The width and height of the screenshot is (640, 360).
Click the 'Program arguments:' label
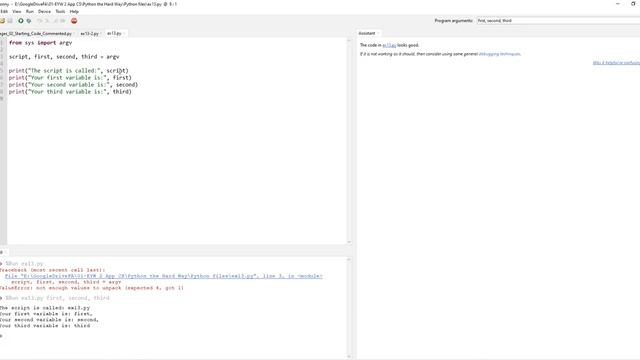pyautogui.click(x=453, y=20)
